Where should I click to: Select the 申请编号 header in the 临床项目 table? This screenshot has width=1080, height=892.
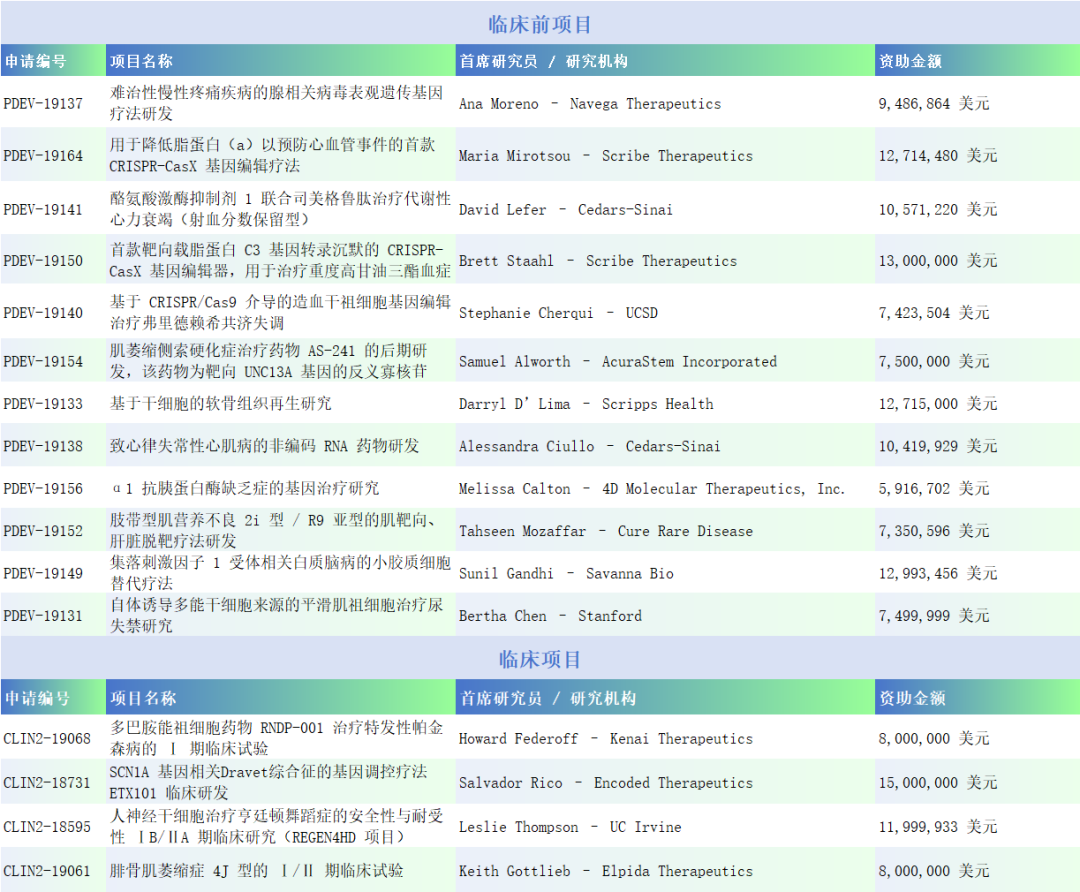tap(37, 698)
